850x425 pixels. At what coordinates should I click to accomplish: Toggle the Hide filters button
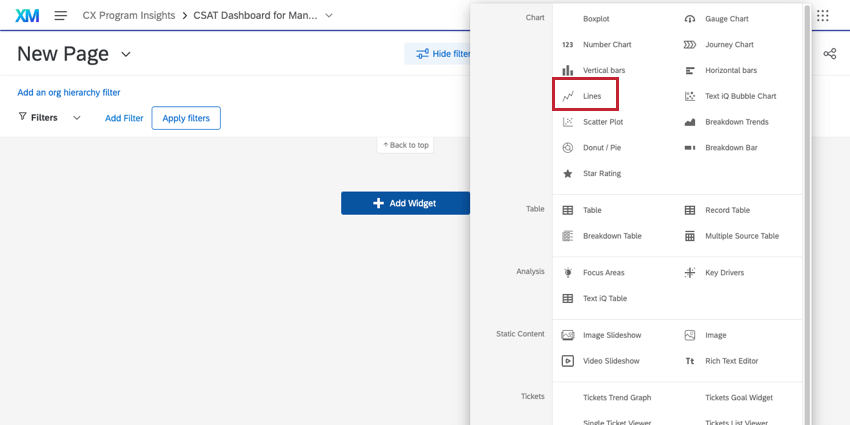pyautogui.click(x=440, y=54)
